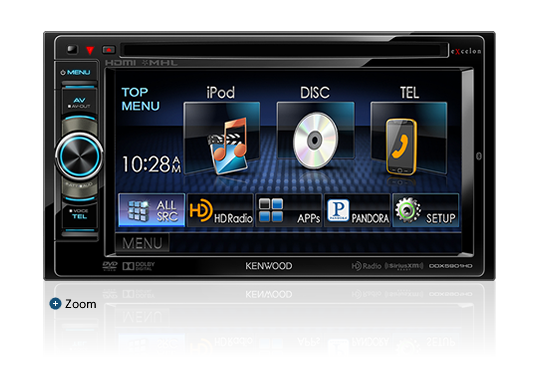The image size is (538, 380).
Task: Click the Zoom link below the unit
Action: 81,304
